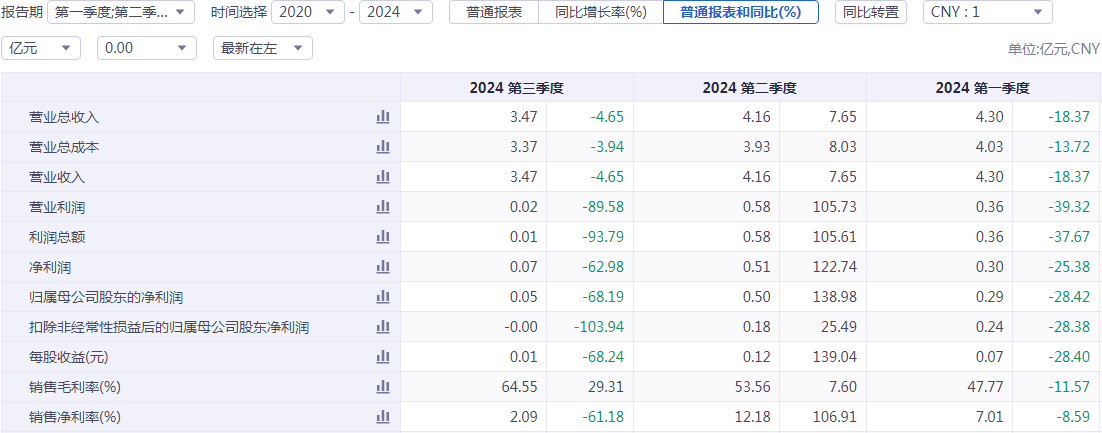Open the 最新在左 sort order dropdown
1102x433 pixels.
263,48
